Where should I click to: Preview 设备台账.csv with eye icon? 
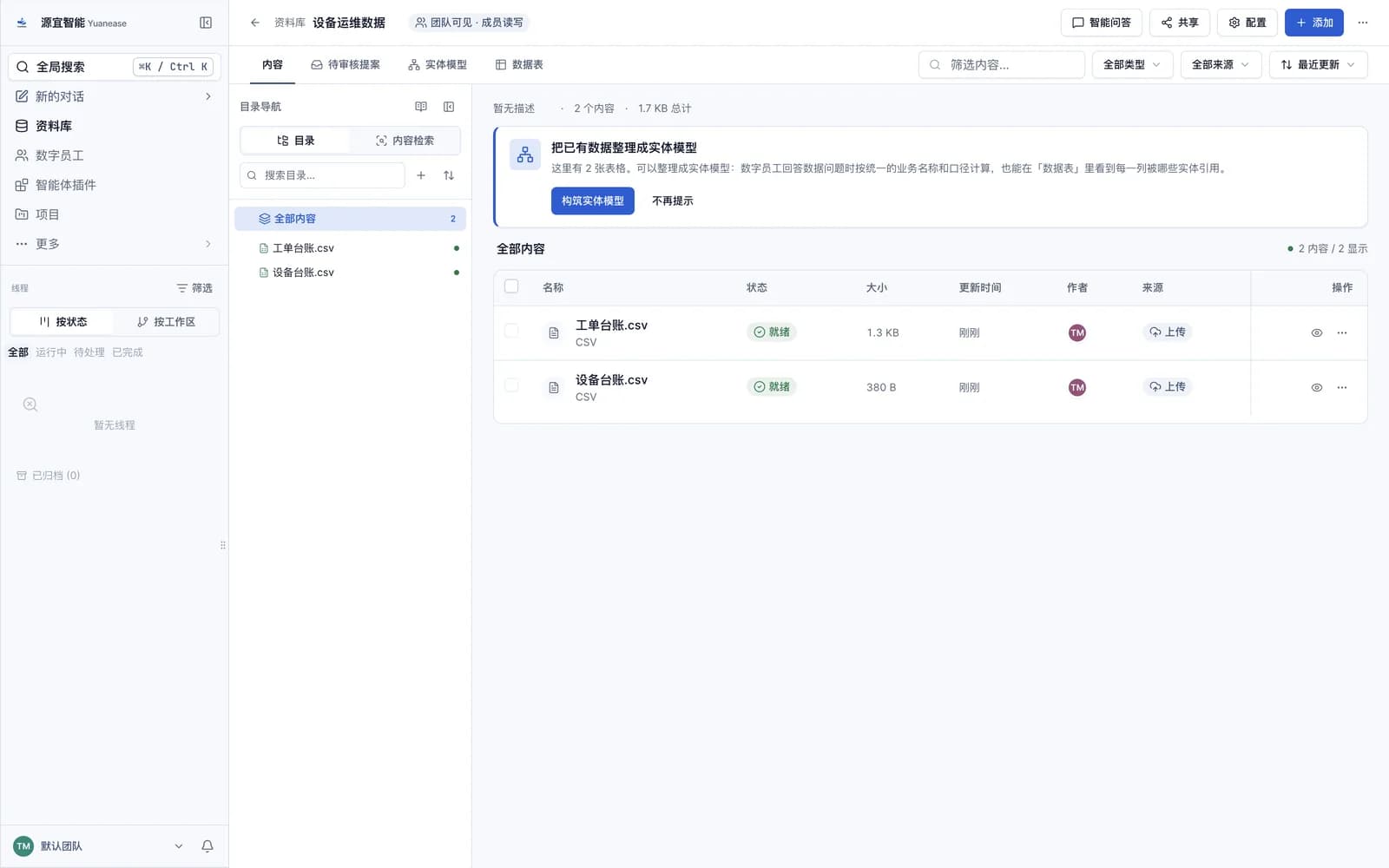[1317, 387]
